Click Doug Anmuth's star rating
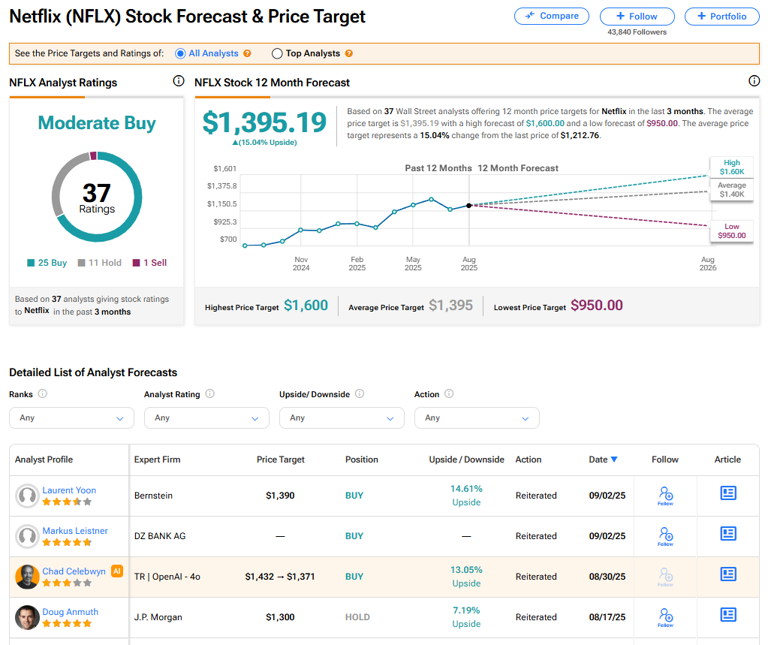 coord(67,624)
